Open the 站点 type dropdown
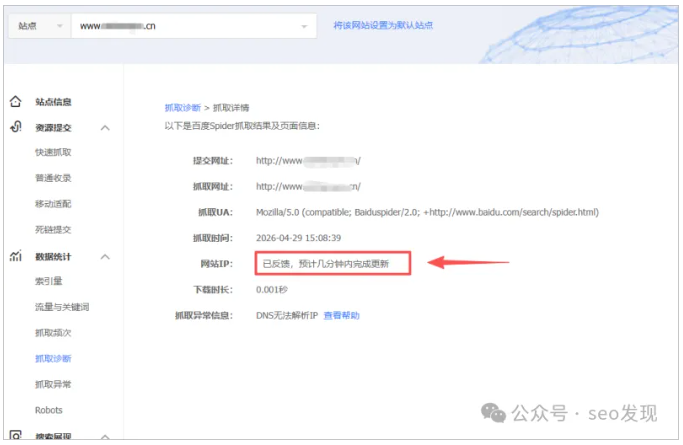683x445 pixels. point(40,26)
